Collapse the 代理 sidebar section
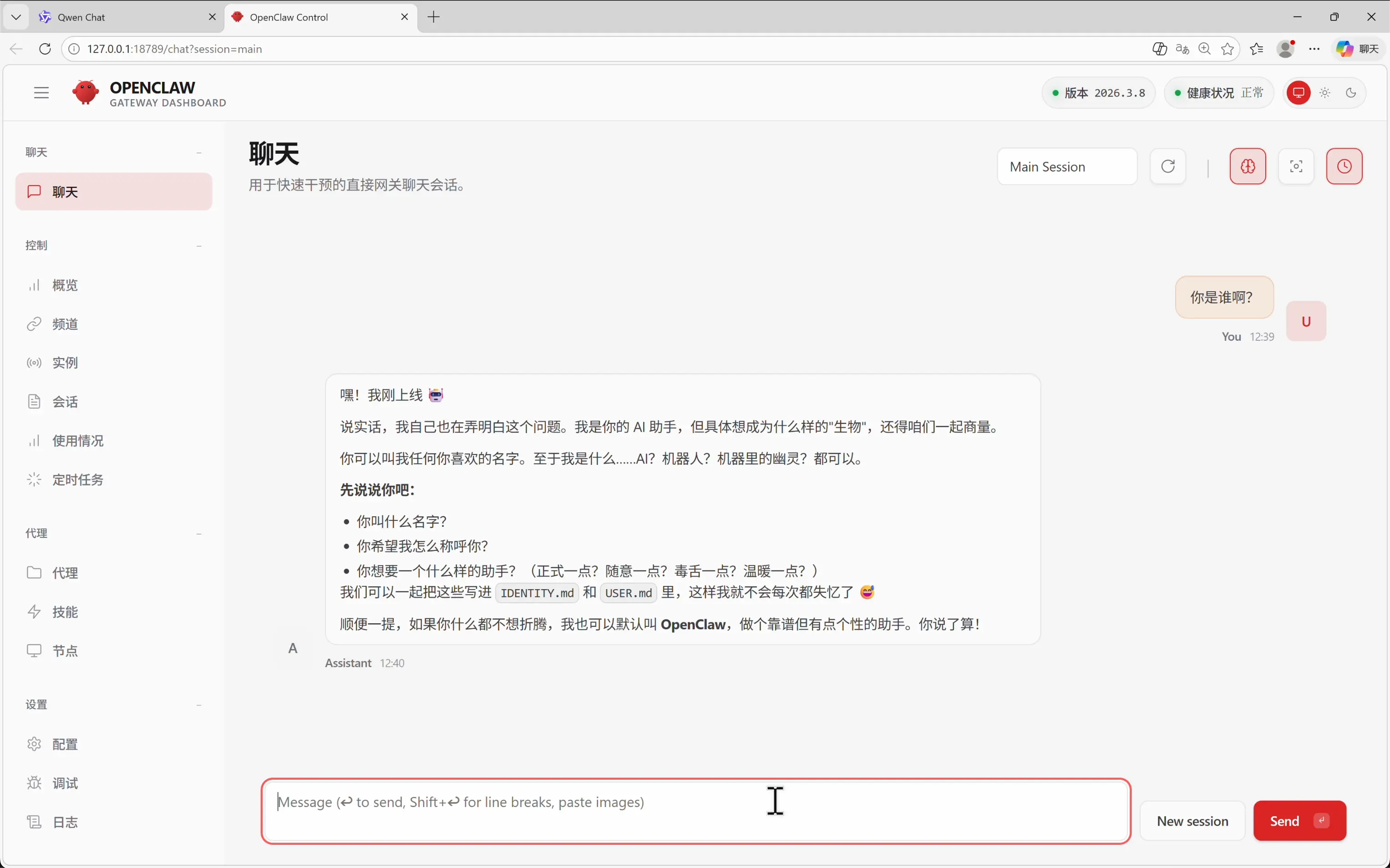Image resolution: width=1390 pixels, height=868 pixels. pyautogui.click(x=199, y=533)
